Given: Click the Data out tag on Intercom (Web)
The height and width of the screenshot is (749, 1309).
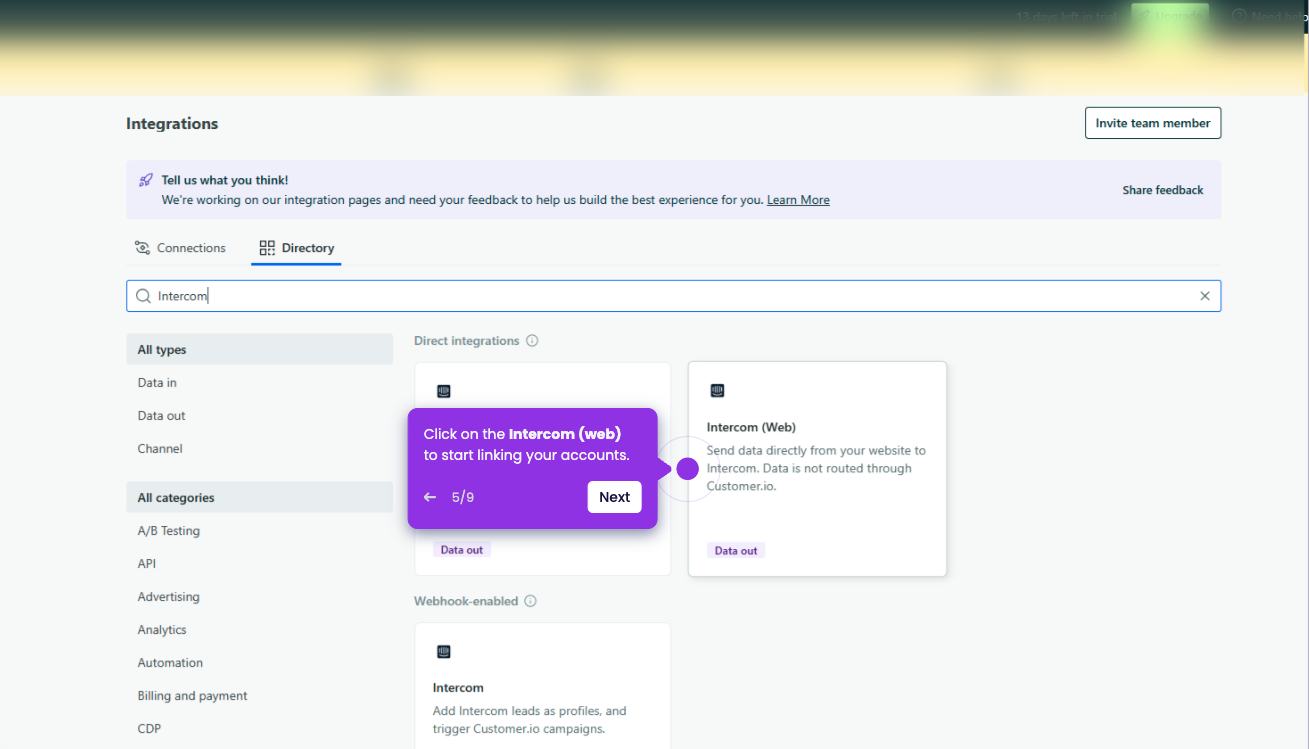Looking at the screenshot, I should tap(736, 551).
